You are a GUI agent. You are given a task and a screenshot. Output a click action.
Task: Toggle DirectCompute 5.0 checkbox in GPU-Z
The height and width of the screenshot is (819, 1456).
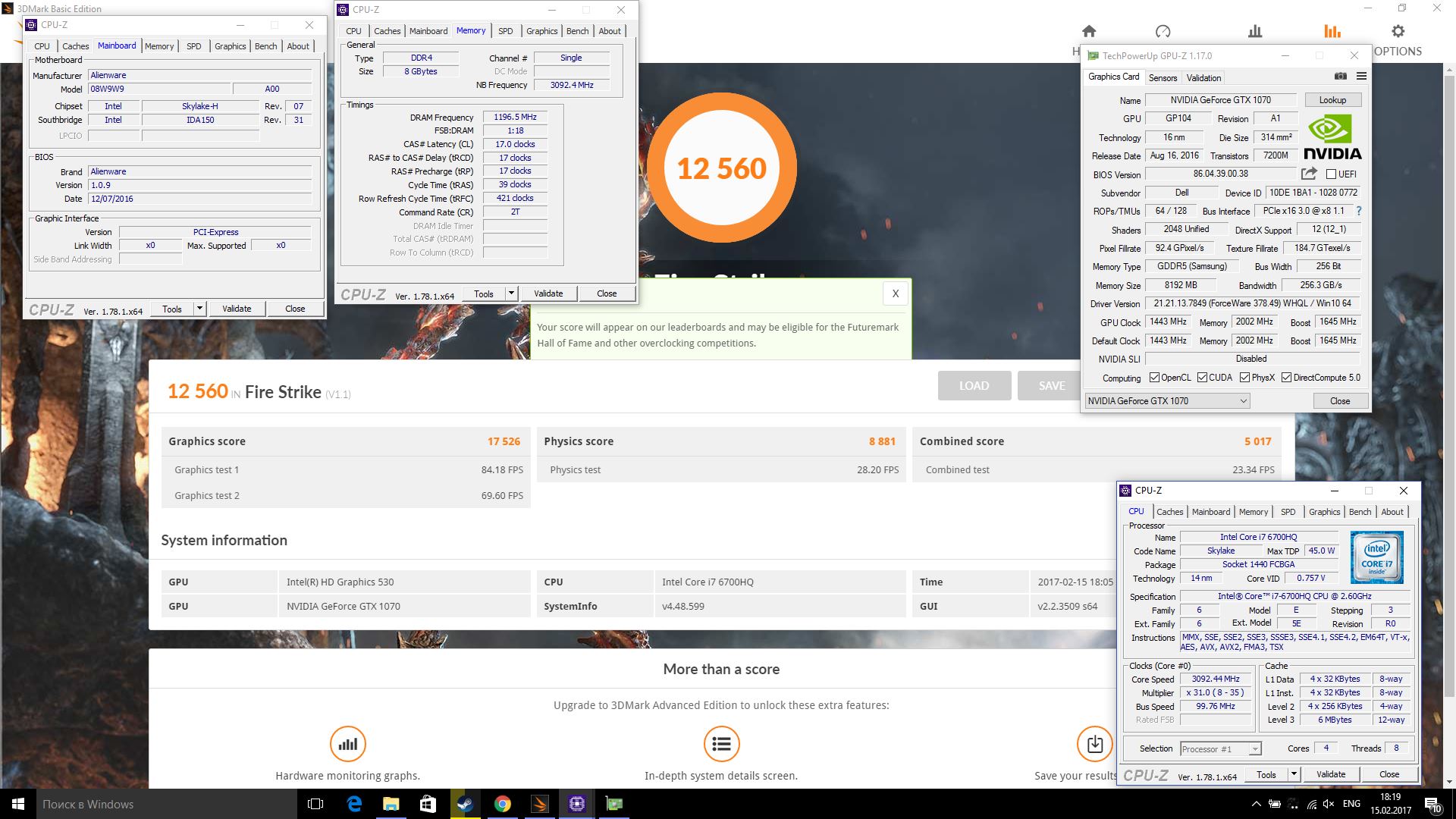coord(1286,377)
